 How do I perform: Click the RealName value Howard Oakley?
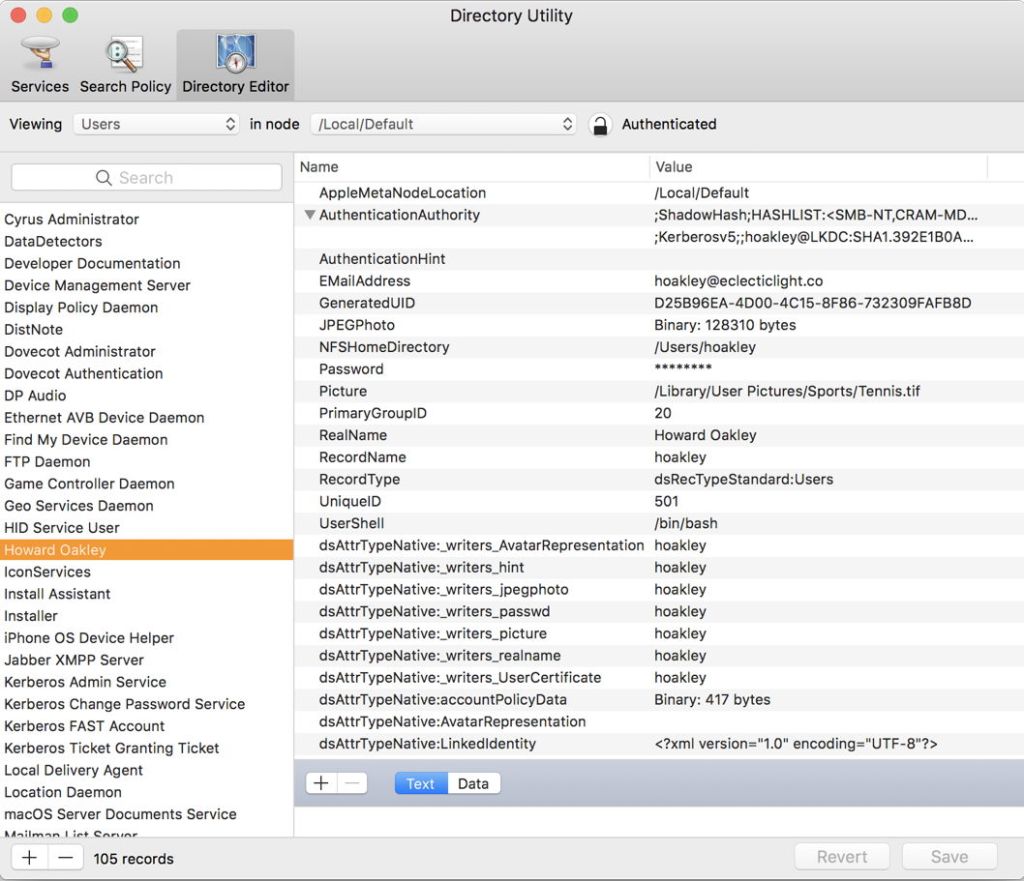coord(705,436)
